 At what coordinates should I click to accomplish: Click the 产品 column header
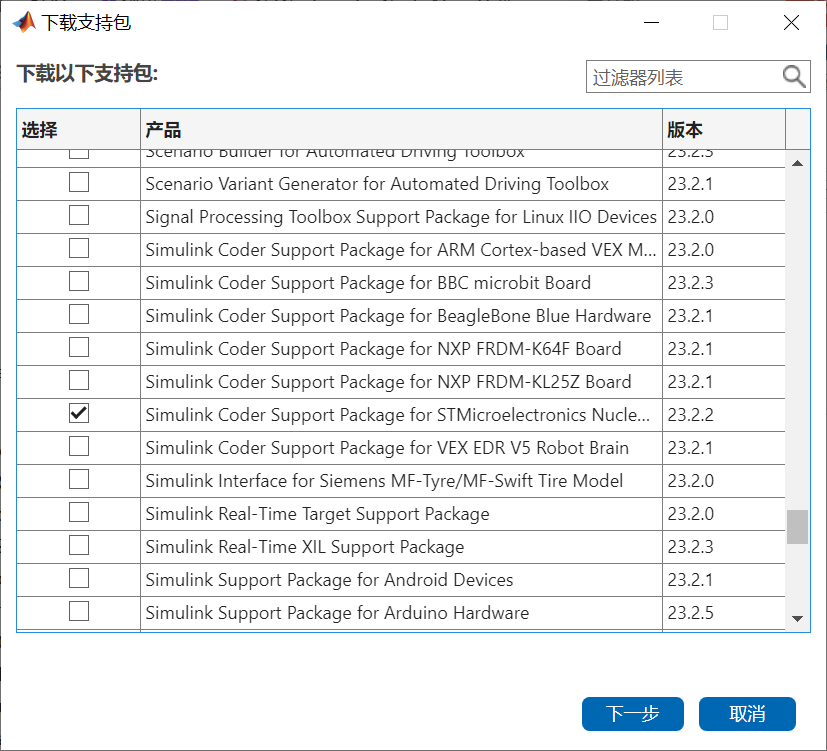[x=401, y=129]
